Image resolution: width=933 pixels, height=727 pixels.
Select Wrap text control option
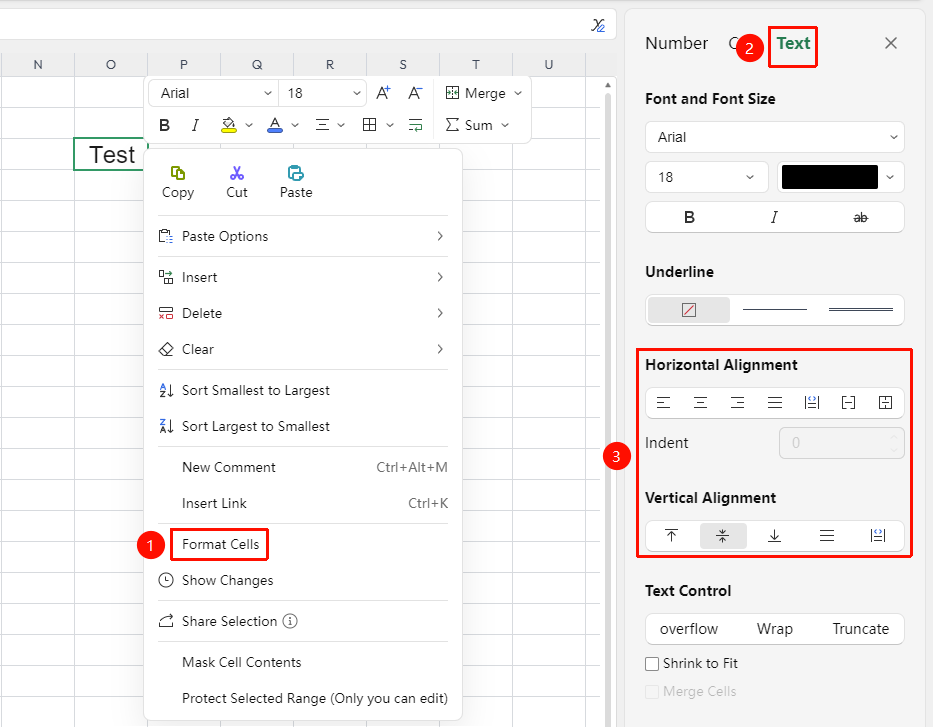pyautogui.click(x=775, y=629)
